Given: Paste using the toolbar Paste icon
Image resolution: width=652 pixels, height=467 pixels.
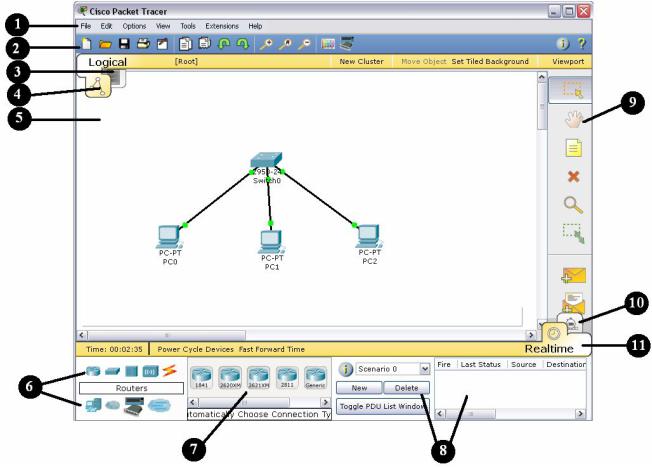Looking at the screenshot, I should tap(205, 43).
